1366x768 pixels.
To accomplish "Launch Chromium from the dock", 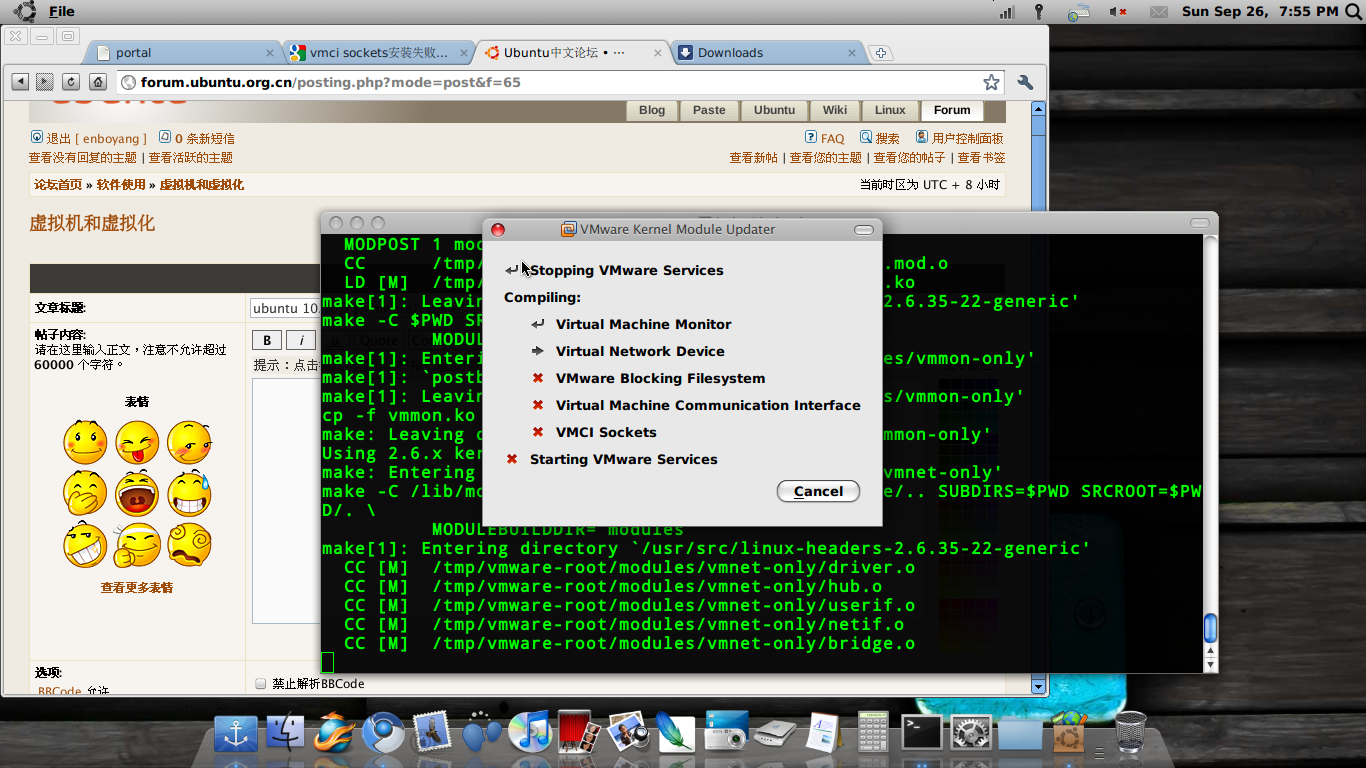I will click(383, 733).
